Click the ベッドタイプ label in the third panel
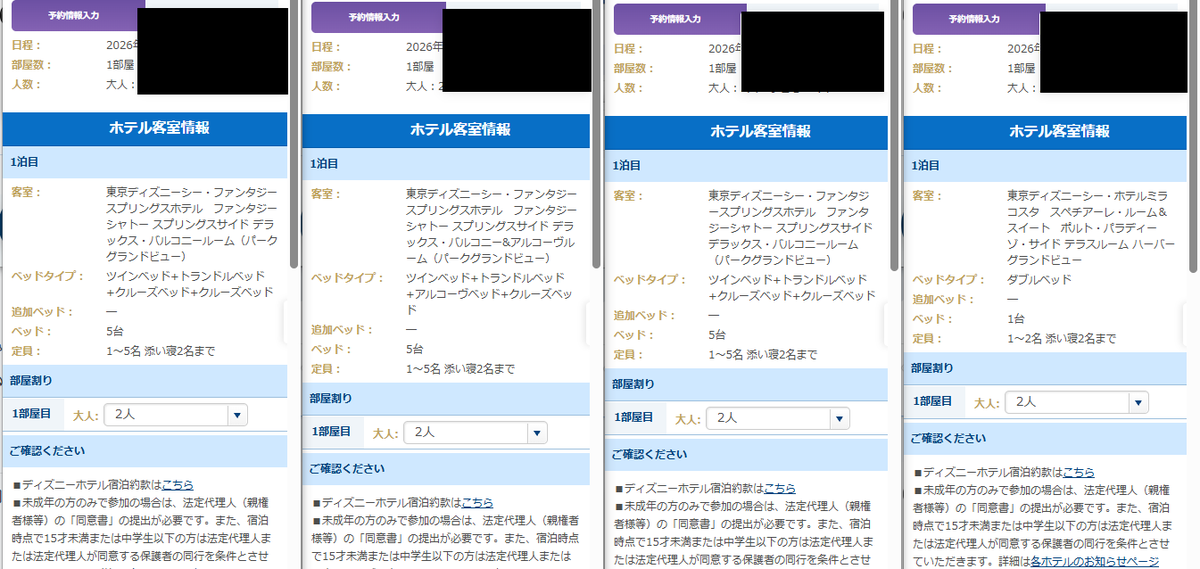The width and height of the screenshot is (1200, 569). pyautogui.click(x=649, y=280)
